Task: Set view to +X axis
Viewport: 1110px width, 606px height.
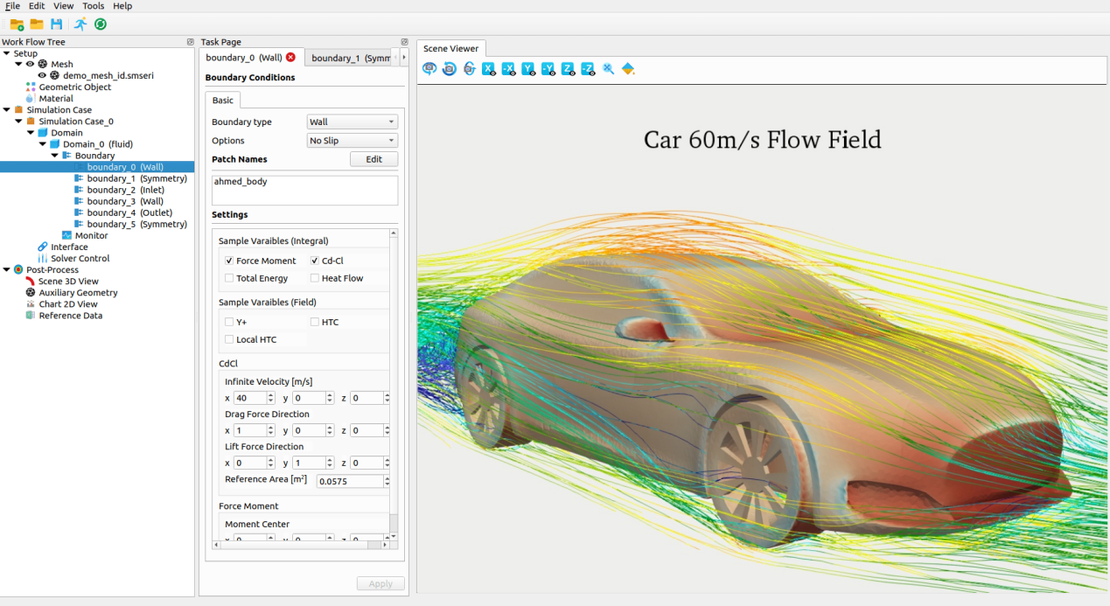Action: [x=489, y=69]
